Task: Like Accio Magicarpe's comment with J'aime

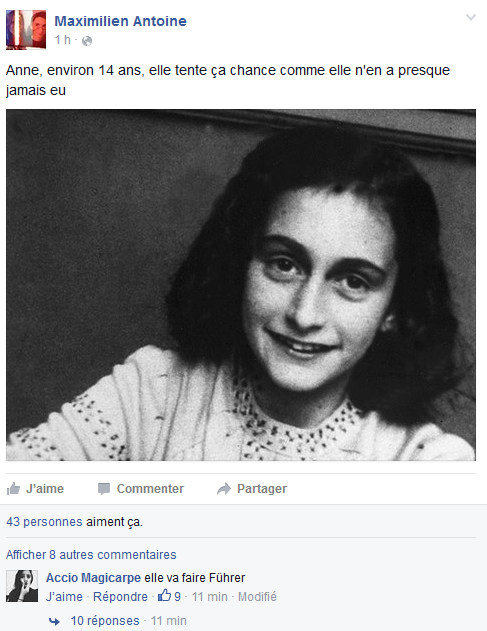Action: click(64, 596)
